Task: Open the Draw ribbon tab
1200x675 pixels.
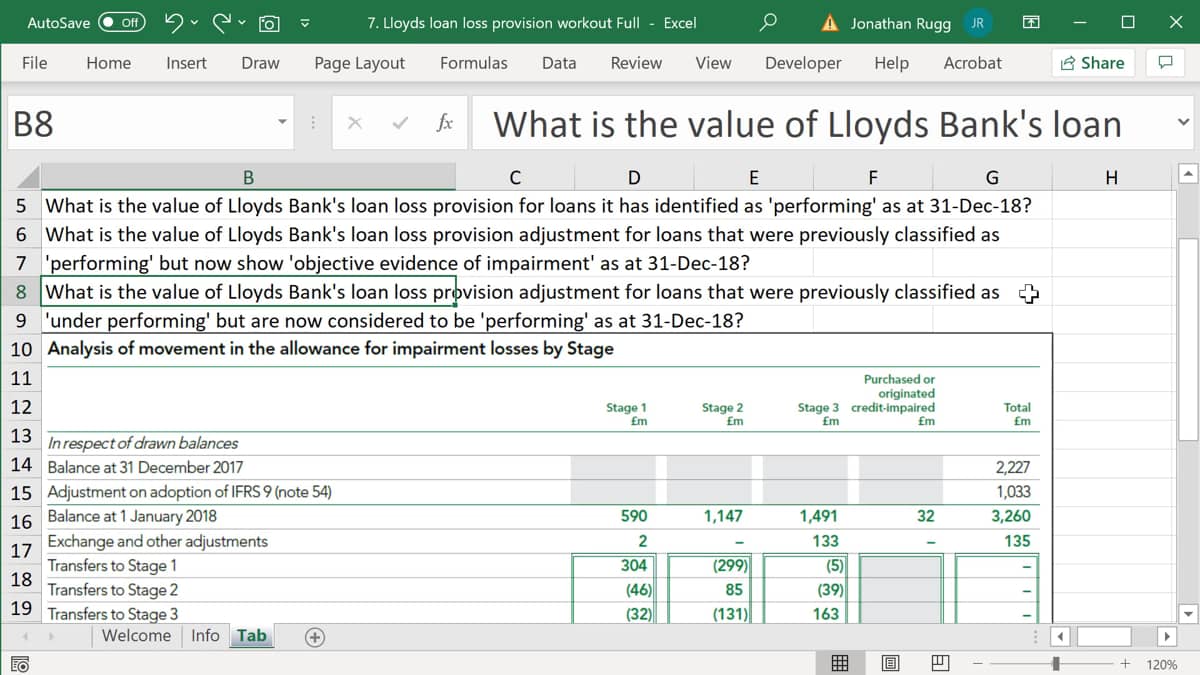Action: [x=260, y=63]
